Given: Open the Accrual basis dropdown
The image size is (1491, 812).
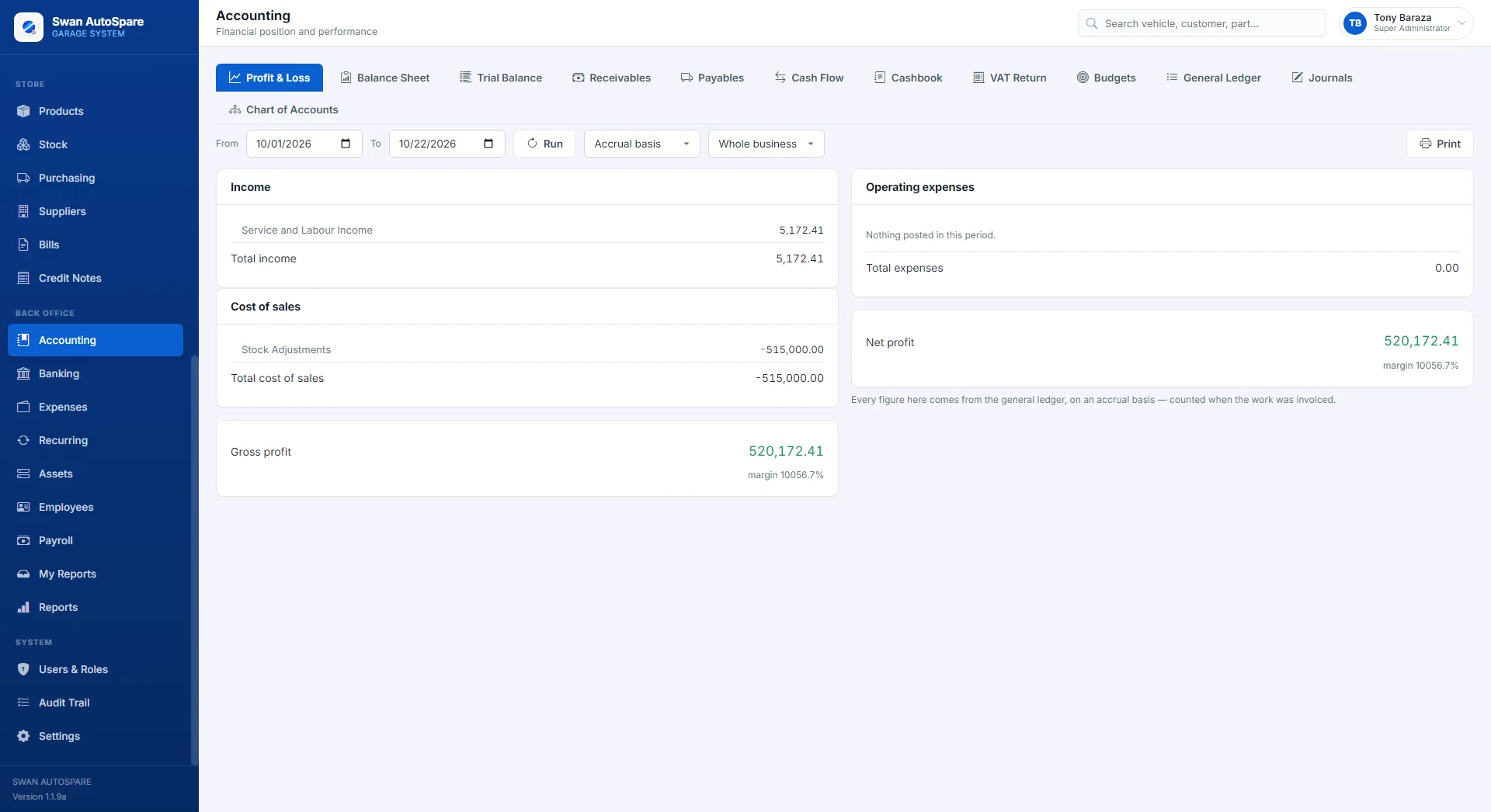Looking at the screenshot, I should pos(641,144).
